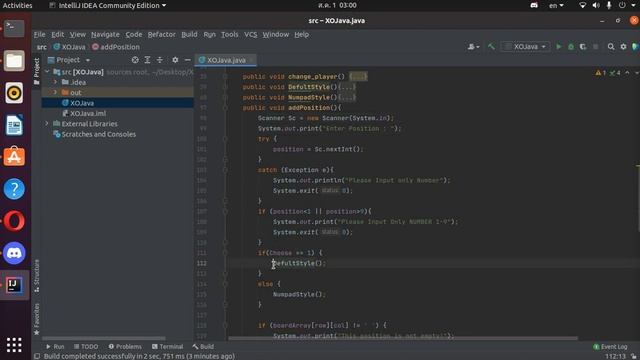The height and width of the screenshot is (360, 640).
Task: Click Activities in the top bar
Action: [x=17, y=5]
